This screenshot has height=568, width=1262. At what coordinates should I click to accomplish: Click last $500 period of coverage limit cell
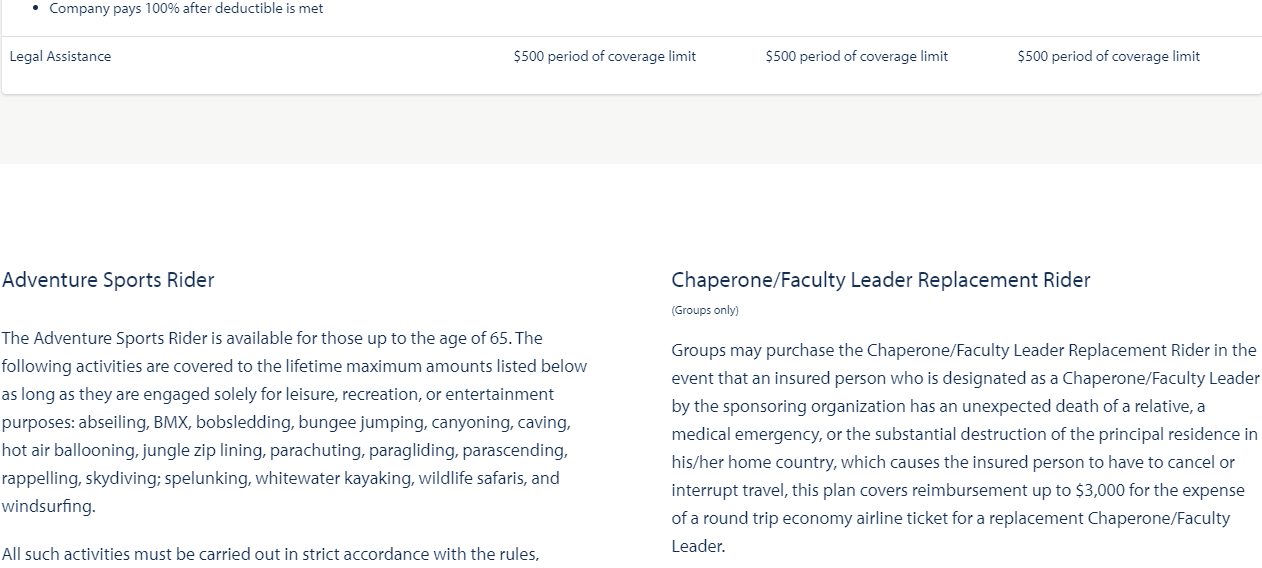click(x=1109, y=56)
